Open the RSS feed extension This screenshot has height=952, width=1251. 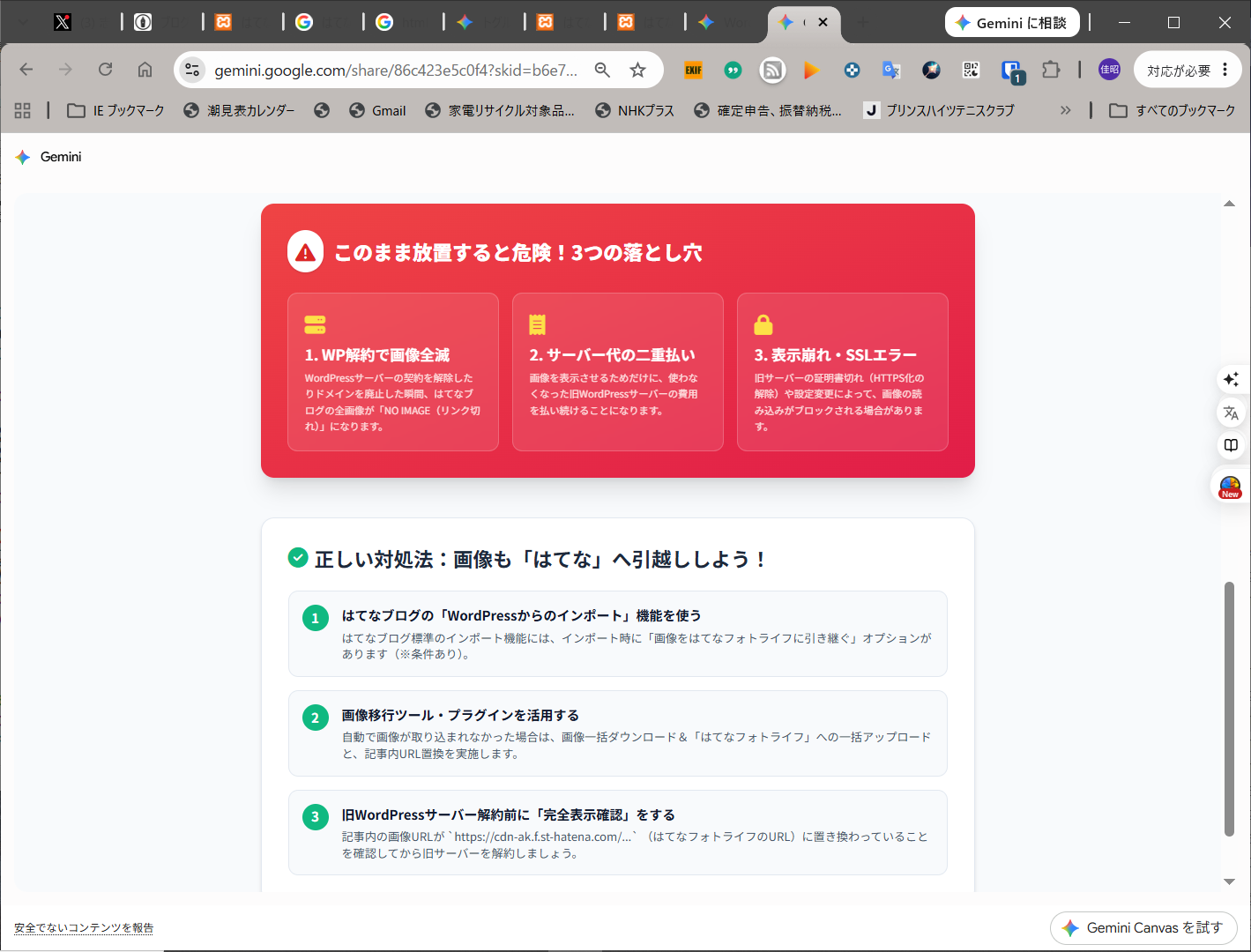pos(772,70)
